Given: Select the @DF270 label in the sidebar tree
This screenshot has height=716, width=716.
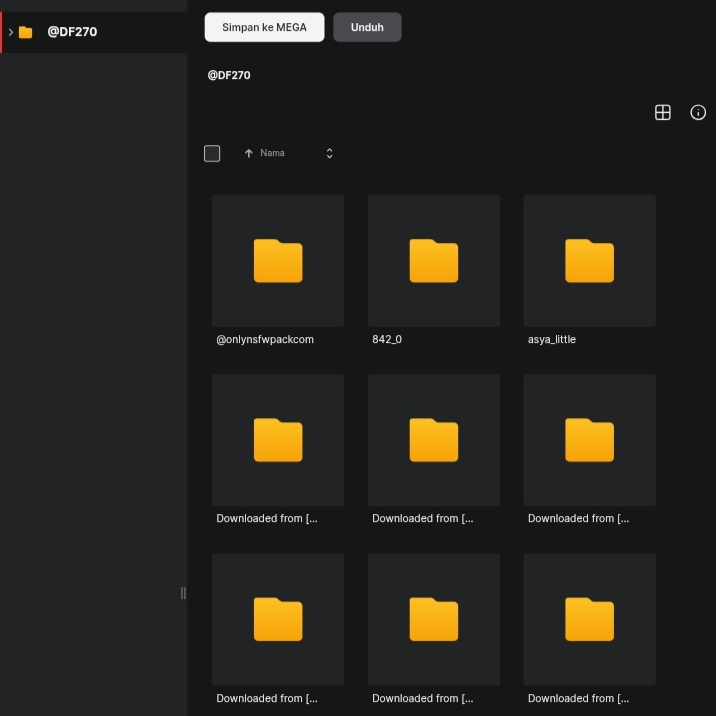Looking at the screenshot, I should click(72, 32).
